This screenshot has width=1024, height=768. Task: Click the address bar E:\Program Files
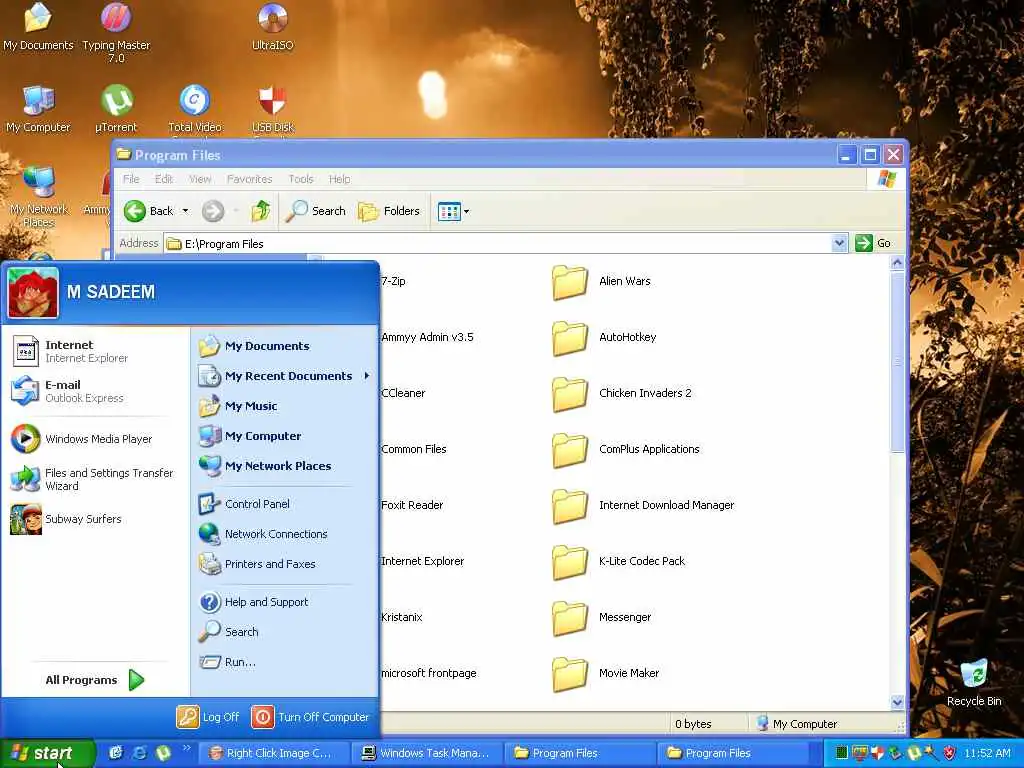coord(499,244)
